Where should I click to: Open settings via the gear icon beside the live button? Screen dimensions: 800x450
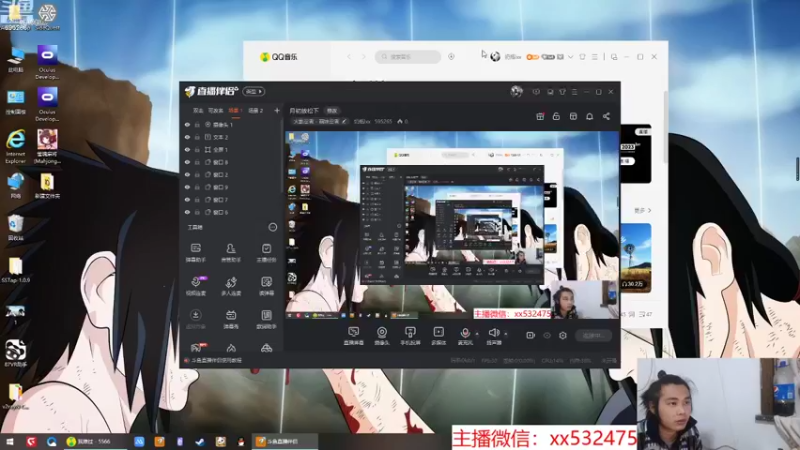pyautogui.click(x=563, y=335)
